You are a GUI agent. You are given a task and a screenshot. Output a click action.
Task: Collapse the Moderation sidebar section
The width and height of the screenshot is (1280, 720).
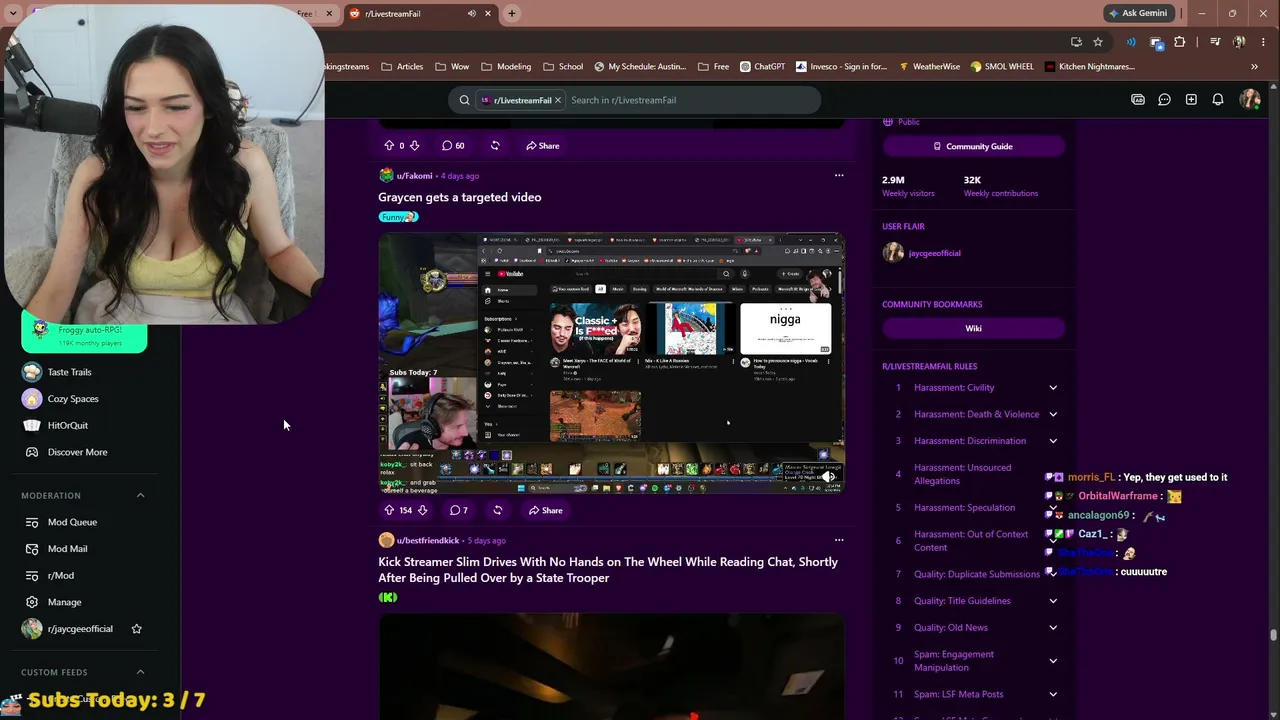pyautogui.click(x=140, y=496)
